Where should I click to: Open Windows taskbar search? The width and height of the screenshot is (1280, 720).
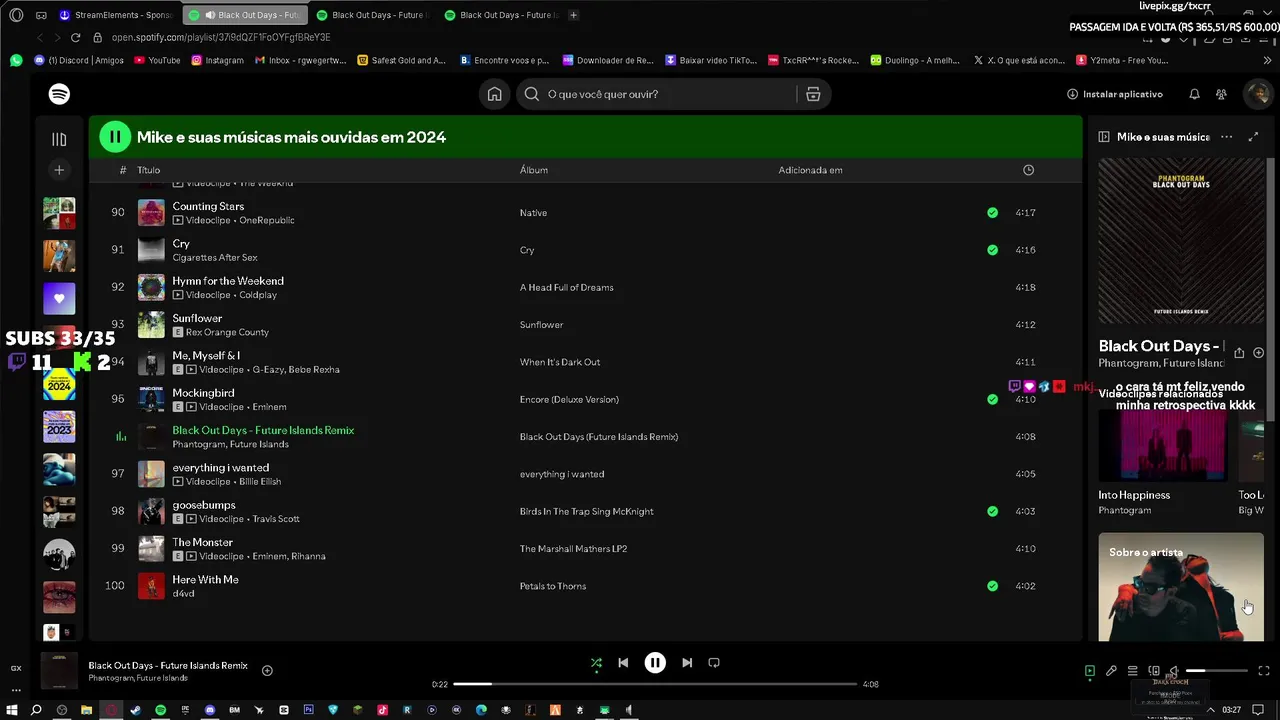click(x=36, y=710)
